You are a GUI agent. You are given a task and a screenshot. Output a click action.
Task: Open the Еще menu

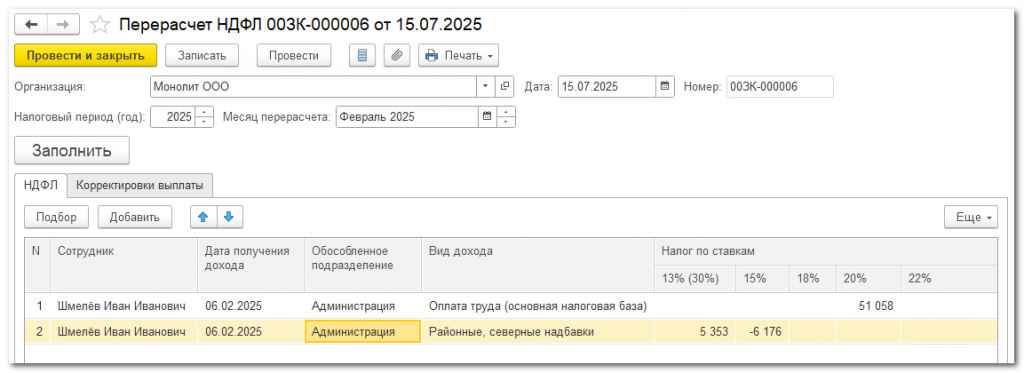point(971,218)
